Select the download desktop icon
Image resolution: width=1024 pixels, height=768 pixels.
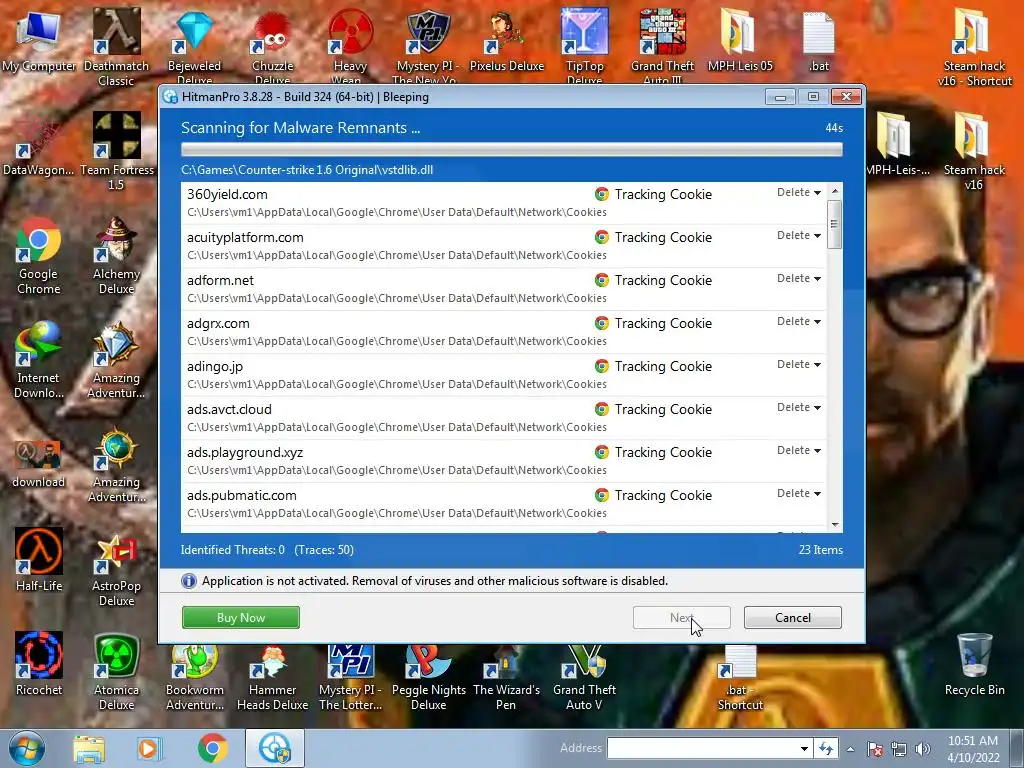coord(39,464)
